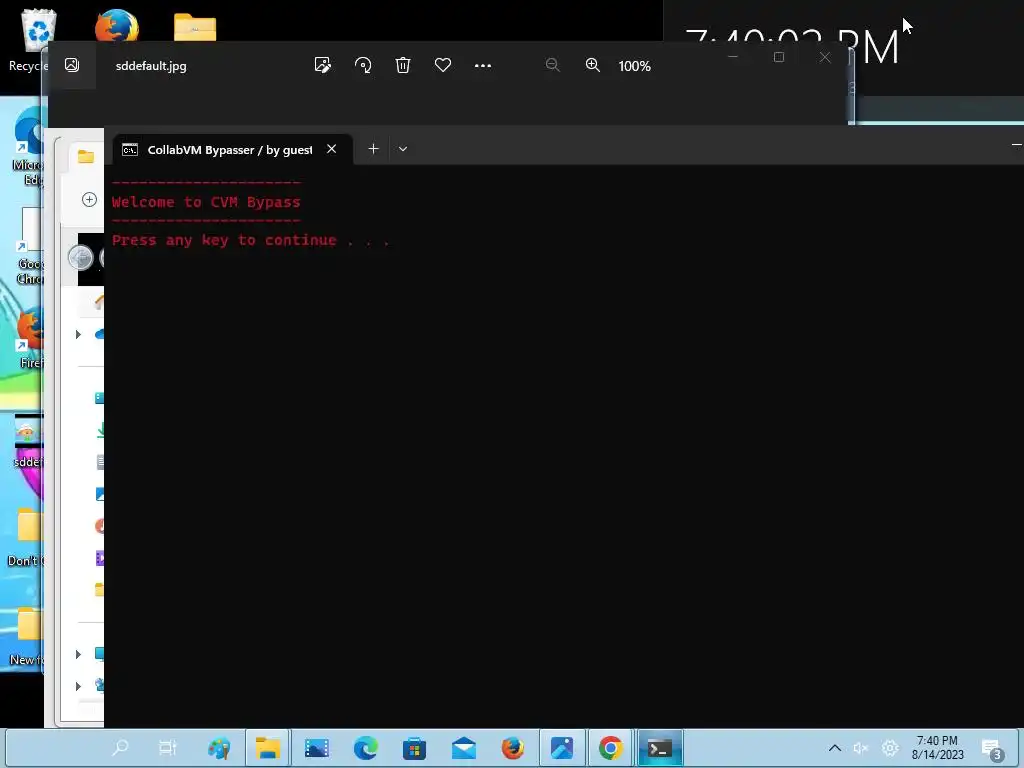Open Firefox from the taskbar
Image resolution: width=1024 pixels, height=768 pixels.
(x=513, y=748)
